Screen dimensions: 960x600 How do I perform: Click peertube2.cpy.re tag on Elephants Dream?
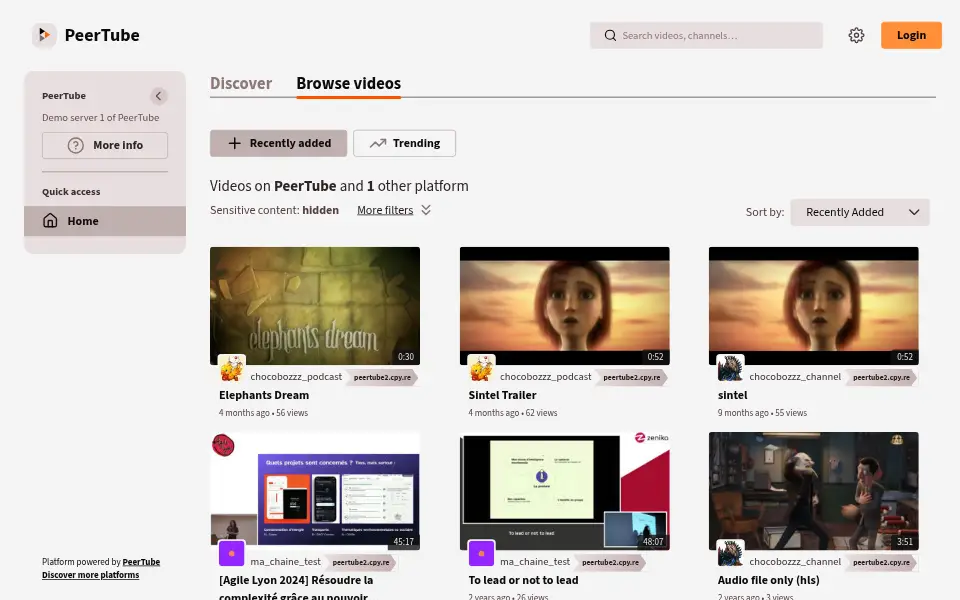click(382, 378)
